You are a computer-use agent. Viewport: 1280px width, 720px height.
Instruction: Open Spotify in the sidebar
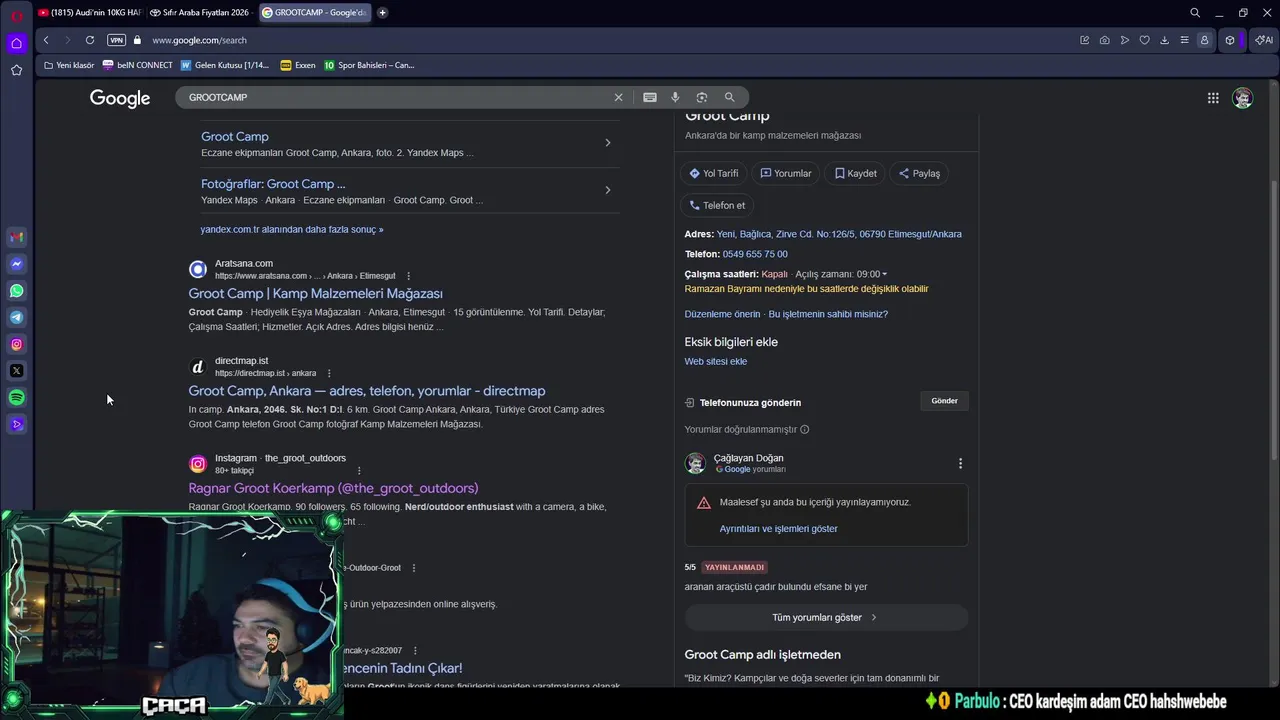pyautogui.click(x=16, y=397)
